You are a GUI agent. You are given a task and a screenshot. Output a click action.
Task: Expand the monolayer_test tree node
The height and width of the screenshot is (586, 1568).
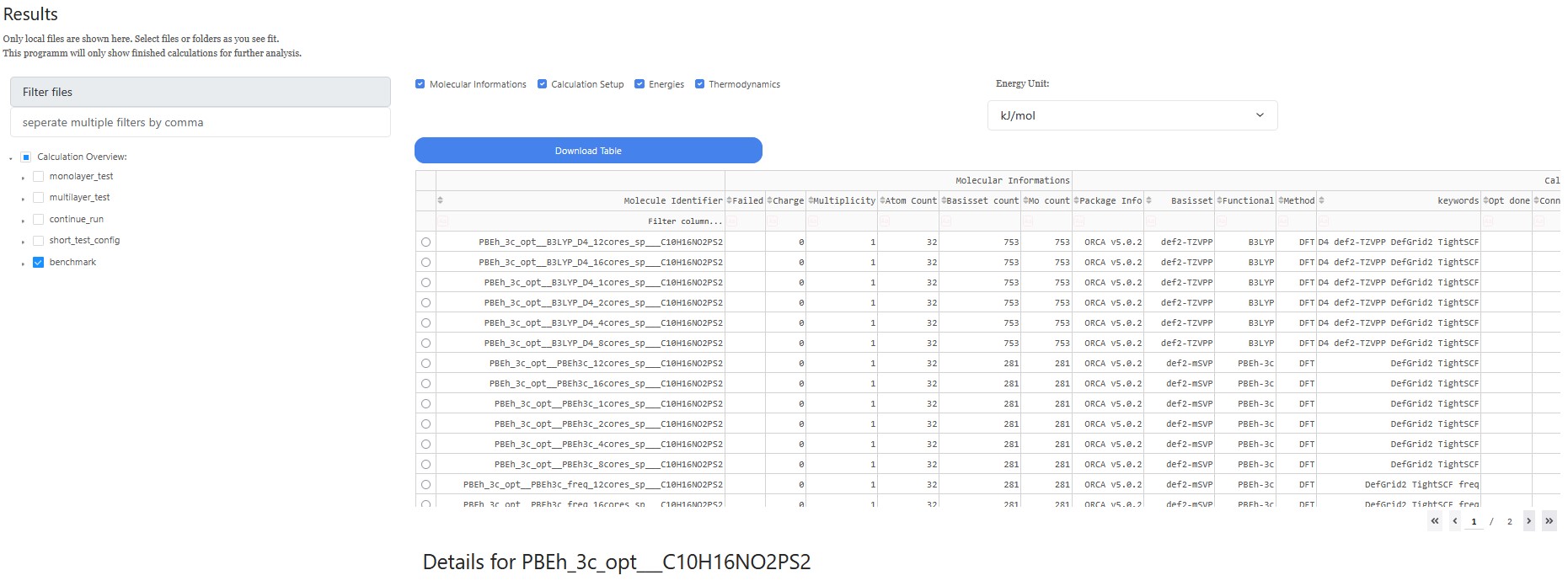23,177
